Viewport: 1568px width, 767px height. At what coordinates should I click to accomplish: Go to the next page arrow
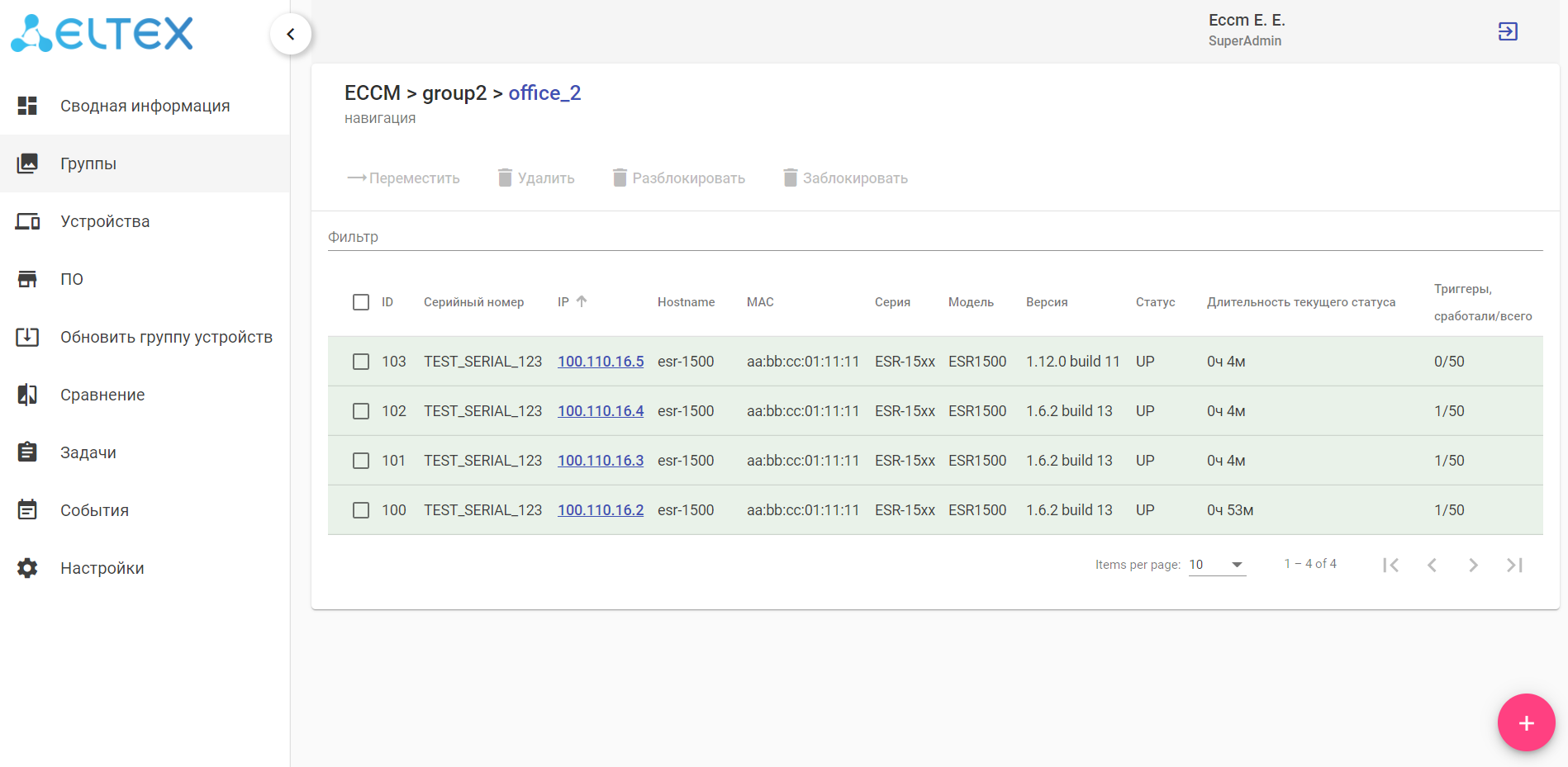tap(1473, 565)
